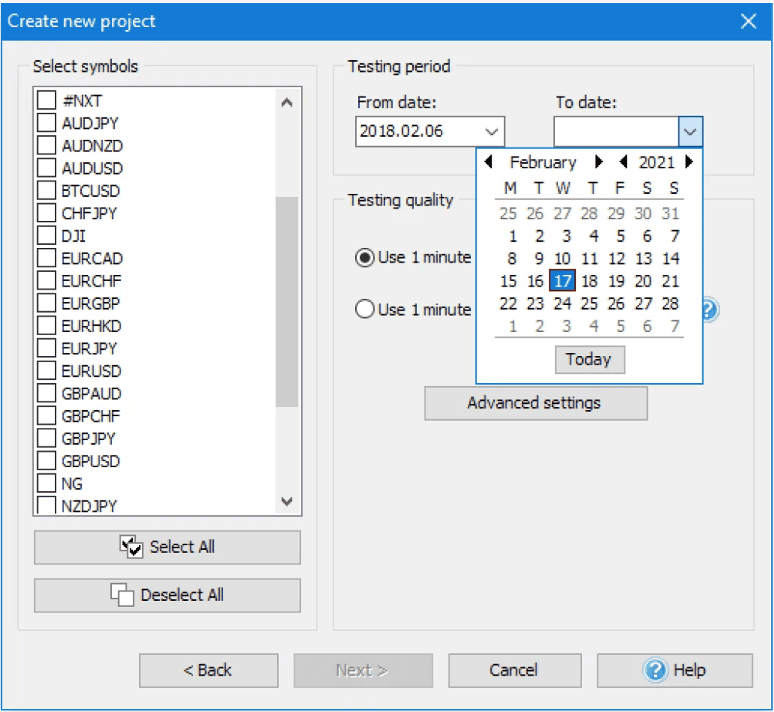
Task: Open Advanced settings
Action: click(x=535, y=403)
